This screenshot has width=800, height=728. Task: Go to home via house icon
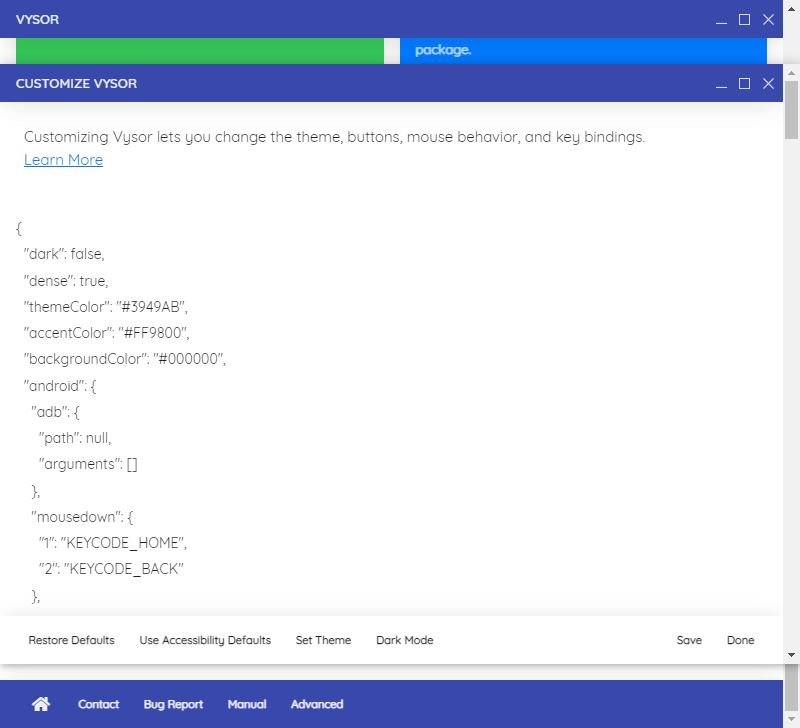(41, 704)
